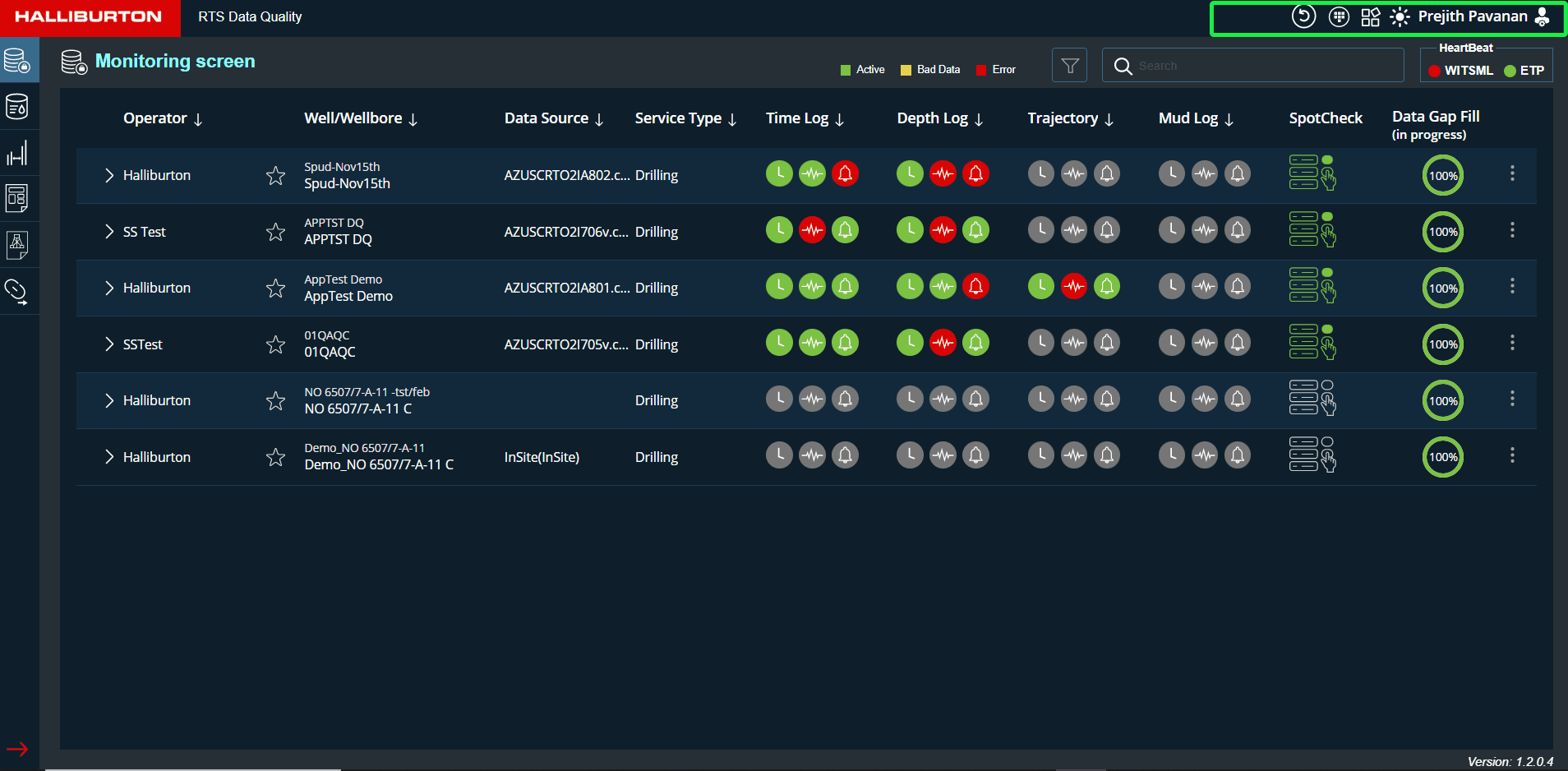Click the 100% Data Gap Fill circle for 01QAQC
Image resolution: width=1568 pixels, height=771 pixels.
click(1442, 344)
